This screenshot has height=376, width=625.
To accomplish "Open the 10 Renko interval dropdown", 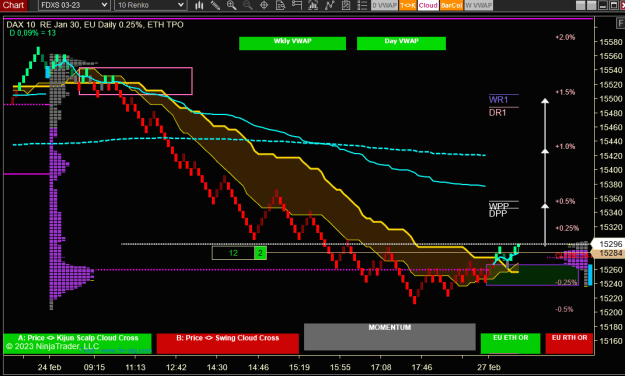I will (150, 5).
